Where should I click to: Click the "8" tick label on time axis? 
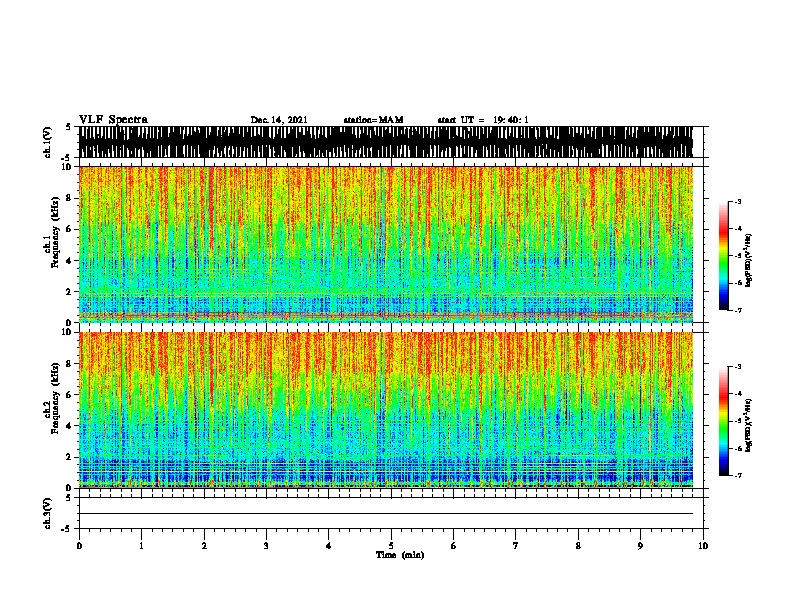click(x=578, y=546)
